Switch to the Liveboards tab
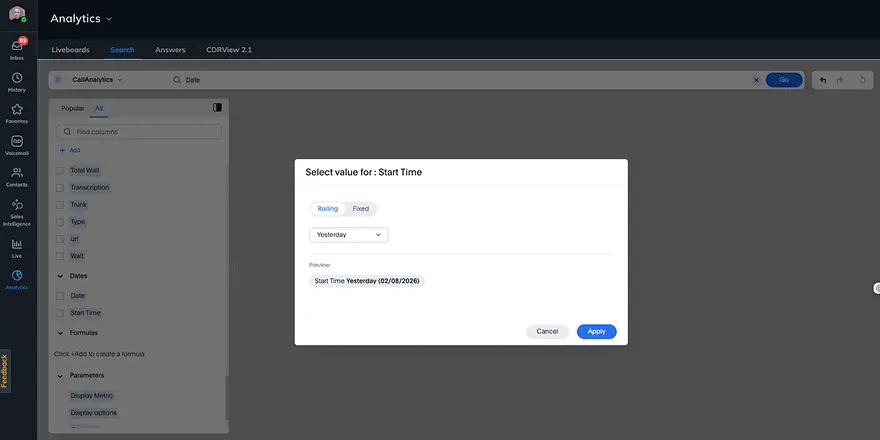880x440 pixels. 70,49
